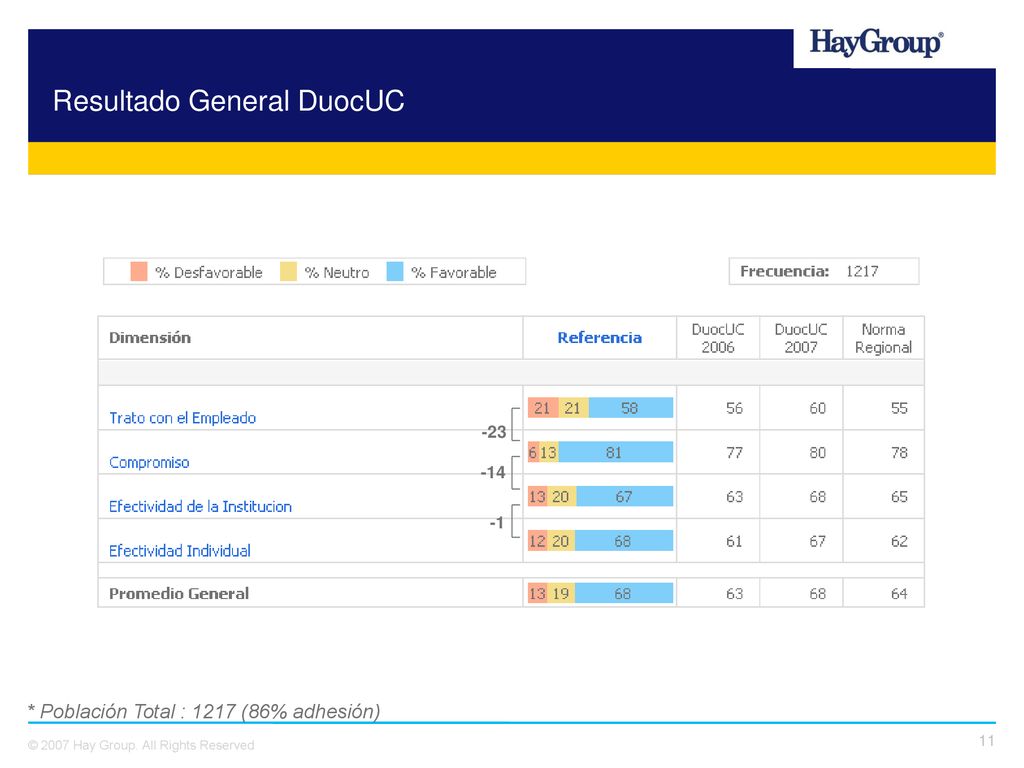Click Norma Regional value 64 for Promedio General

899,594
